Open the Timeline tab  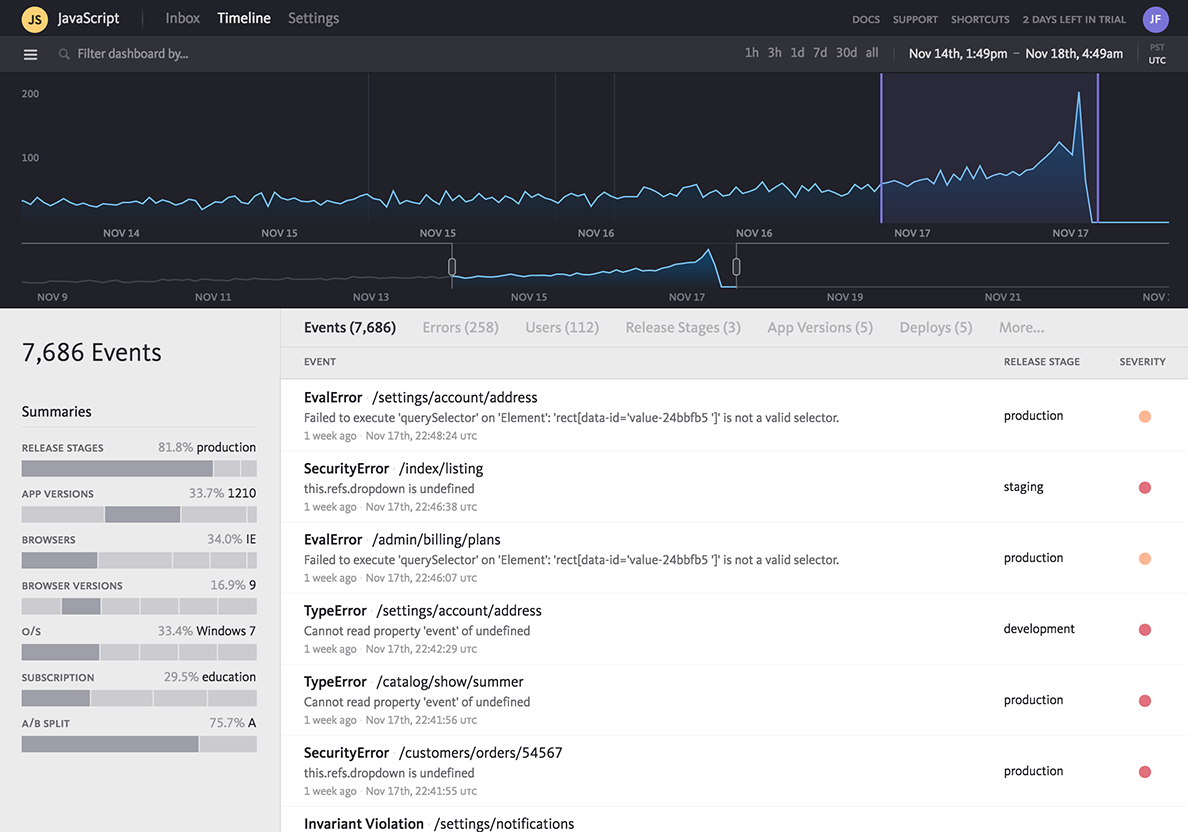tap(244, 18)
